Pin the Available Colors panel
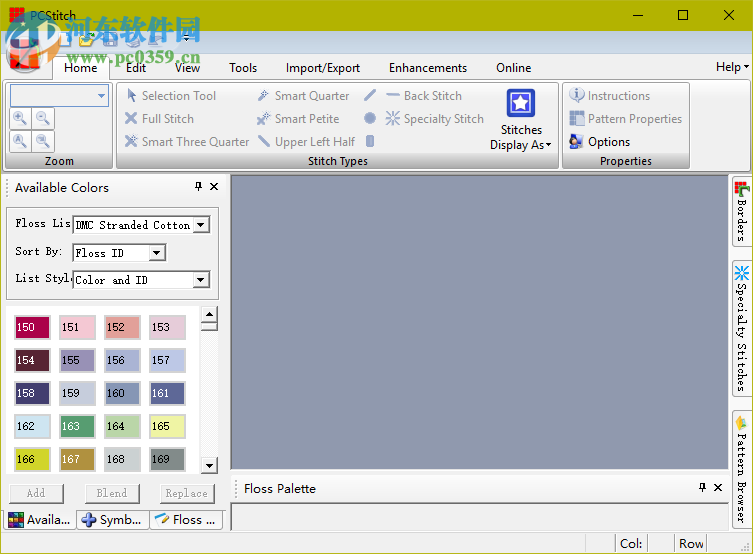 (198, 186)
